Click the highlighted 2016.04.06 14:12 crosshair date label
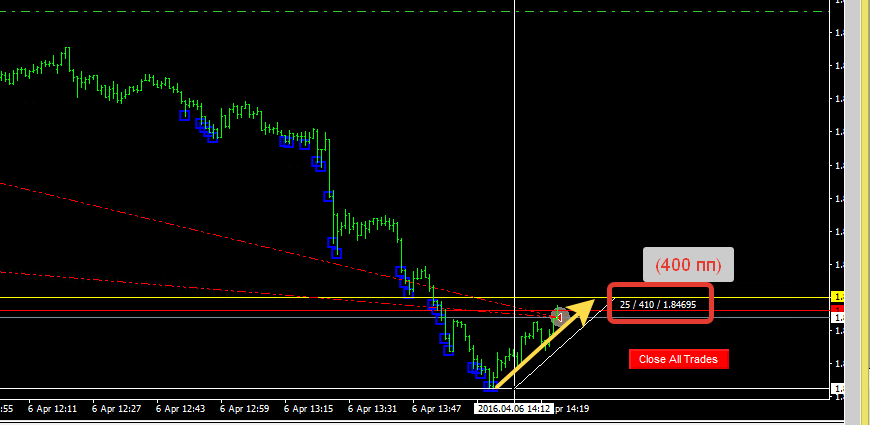The image size is (870, 425). [x=514, y=409]
